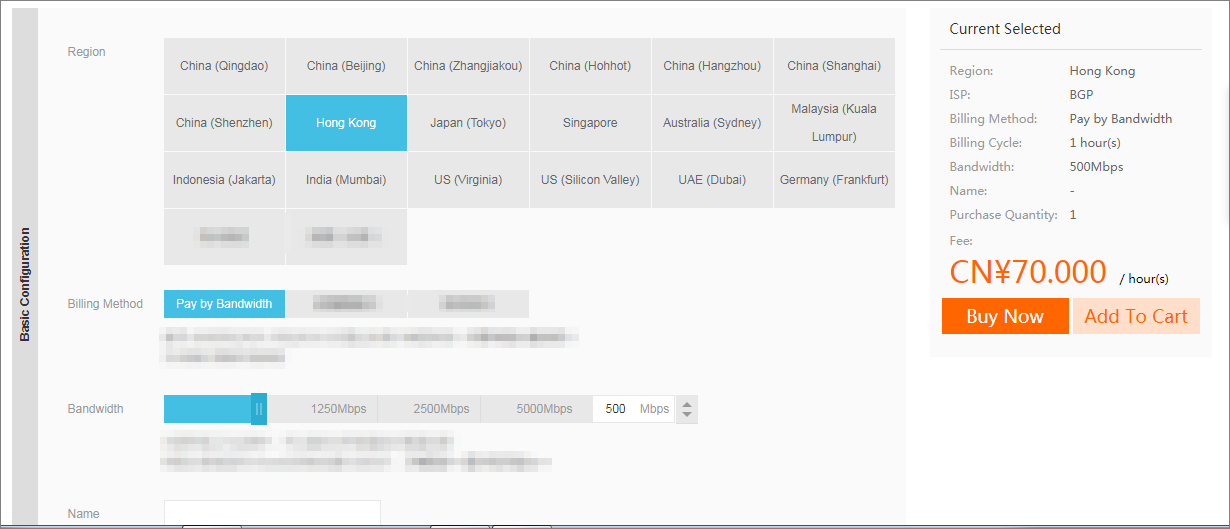Viewport: 1230px width, 529px height.
Task: Select the UAE (Dubai) region
Action: pos(712,180)
